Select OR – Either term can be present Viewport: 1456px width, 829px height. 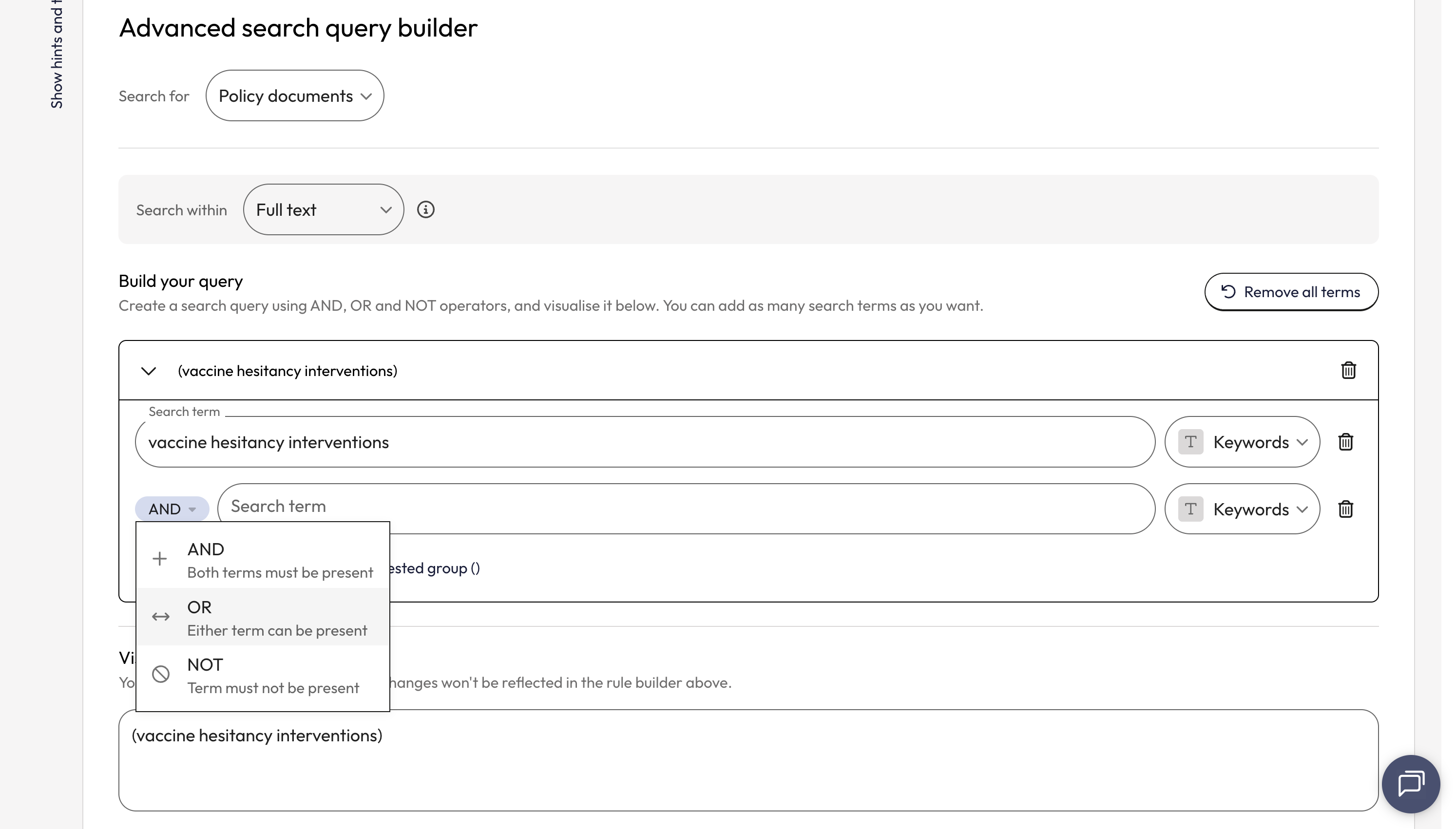tap(263, 618)
